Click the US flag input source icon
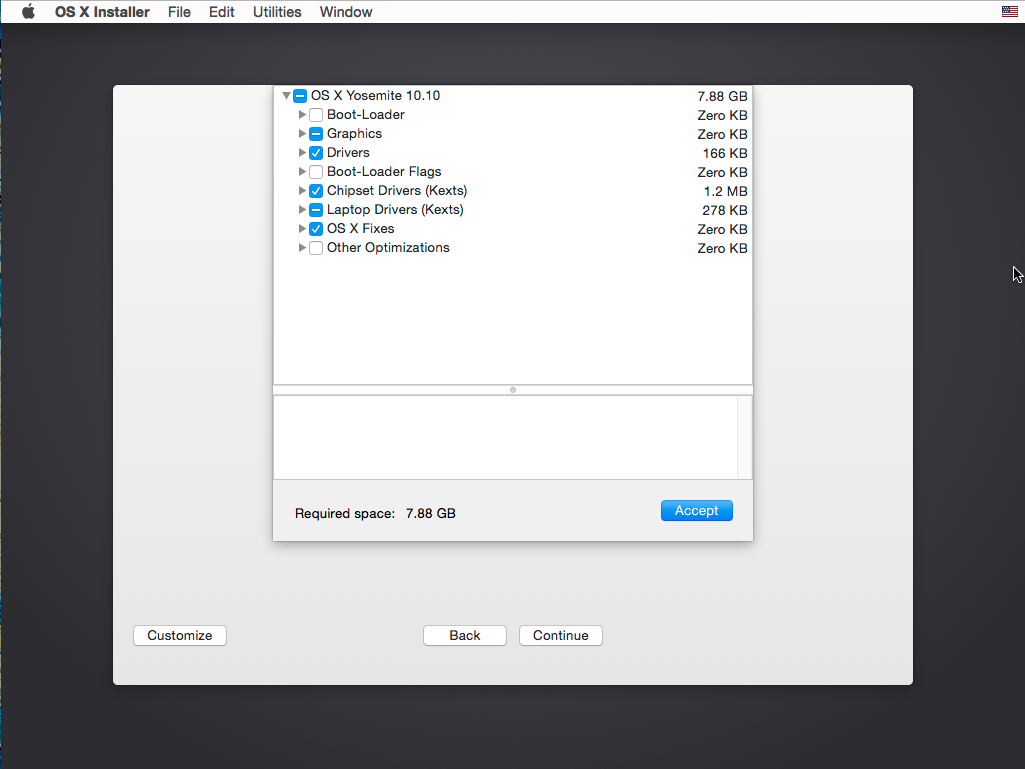The image size is (1025, 769). [x=1009, y=12]
